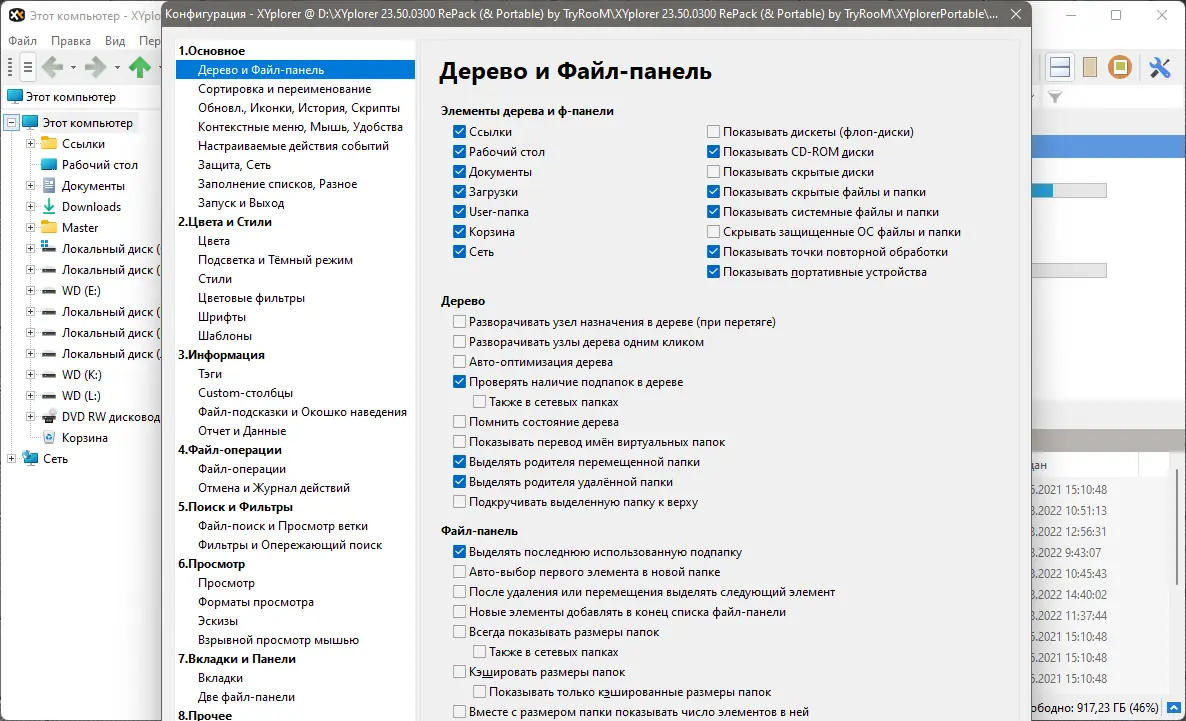Expand the Ссылки tree node

click(x=30, y=143)
